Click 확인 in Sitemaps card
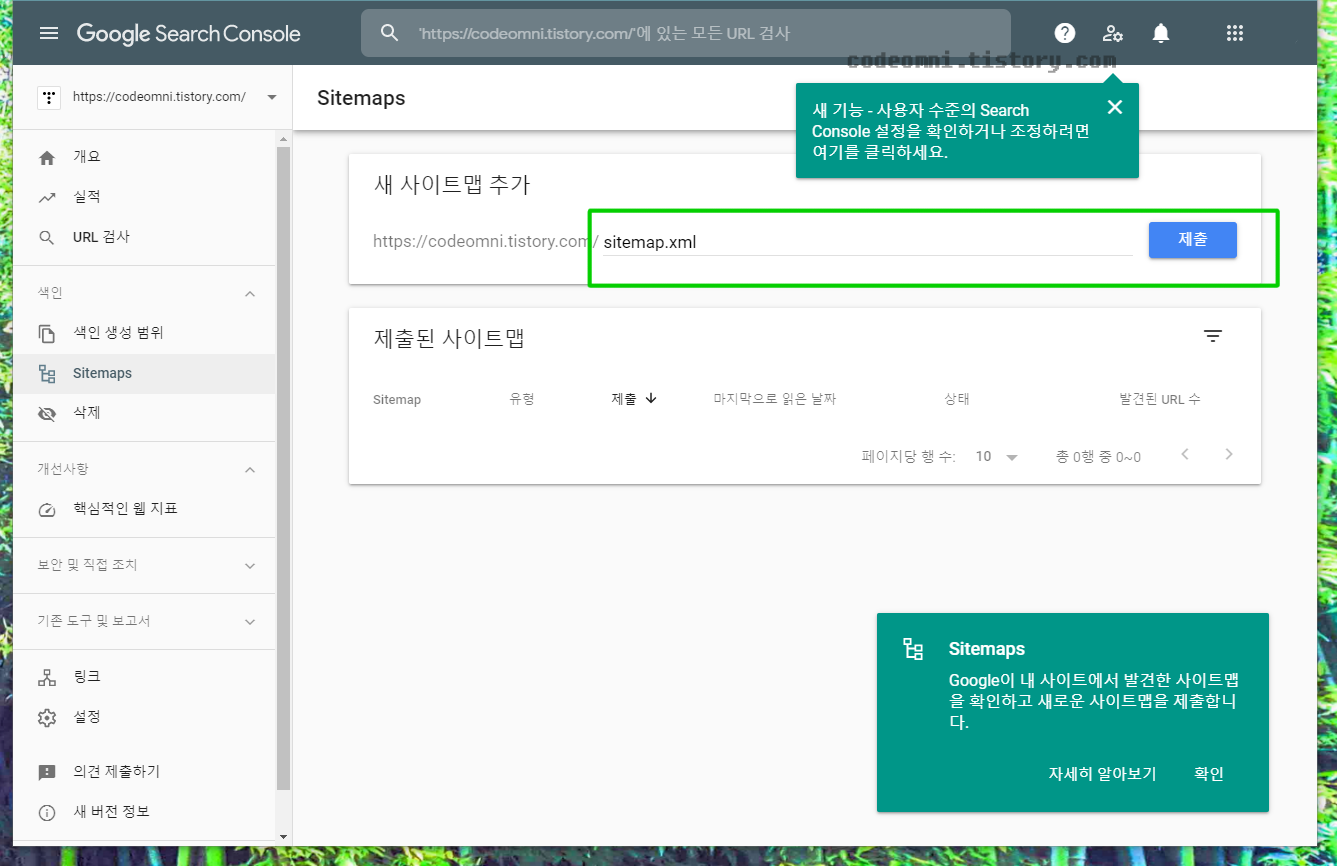 click(x=1209, y=774)
